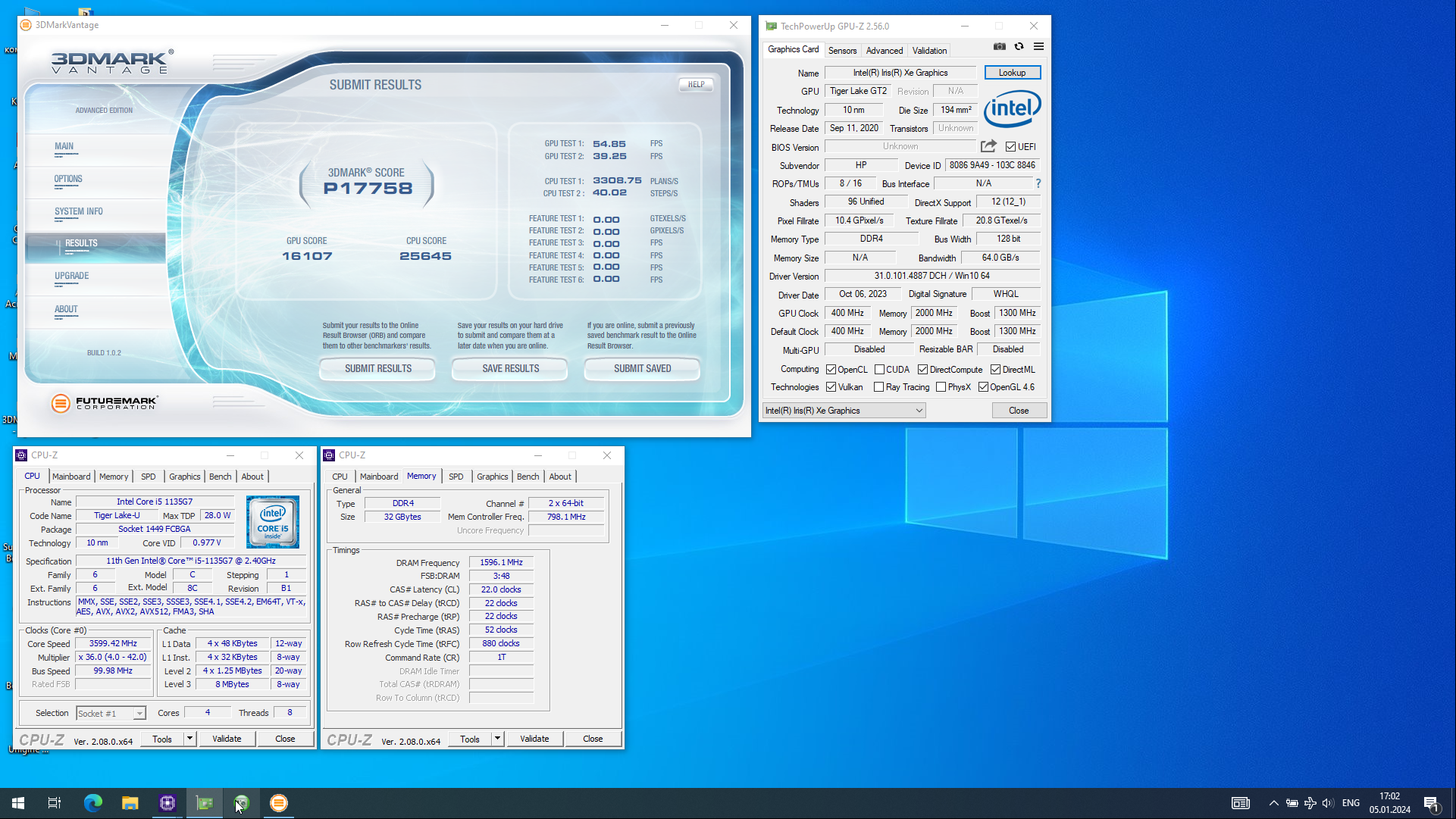This screenshot has width=1456, height=819.
Task: Open the GPU-Z hamburger menu
Action: point(1039,47)
